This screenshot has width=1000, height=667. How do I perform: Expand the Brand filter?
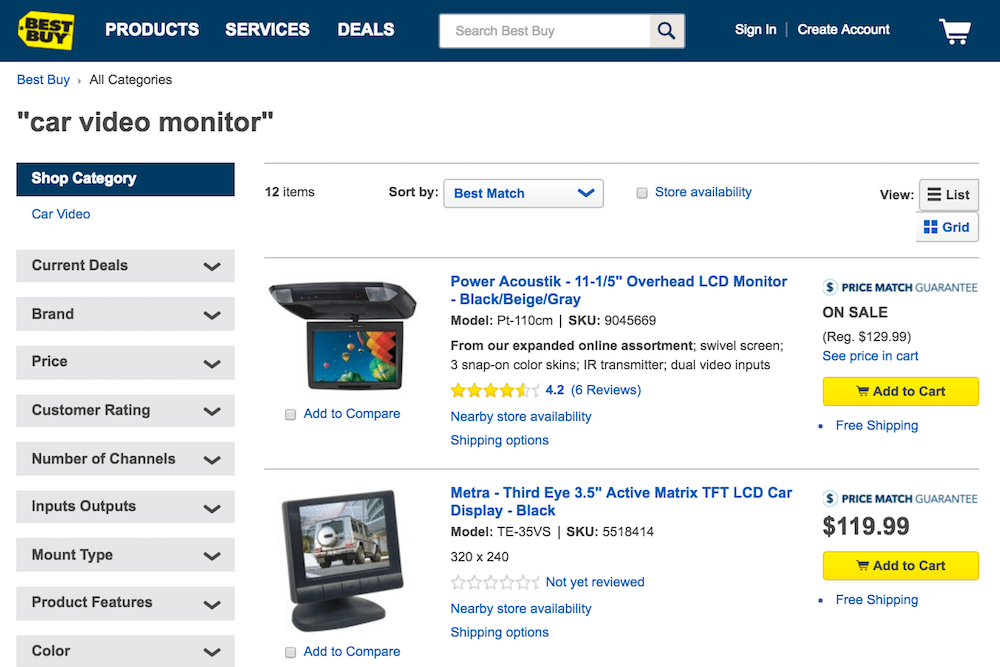(125, 314)
